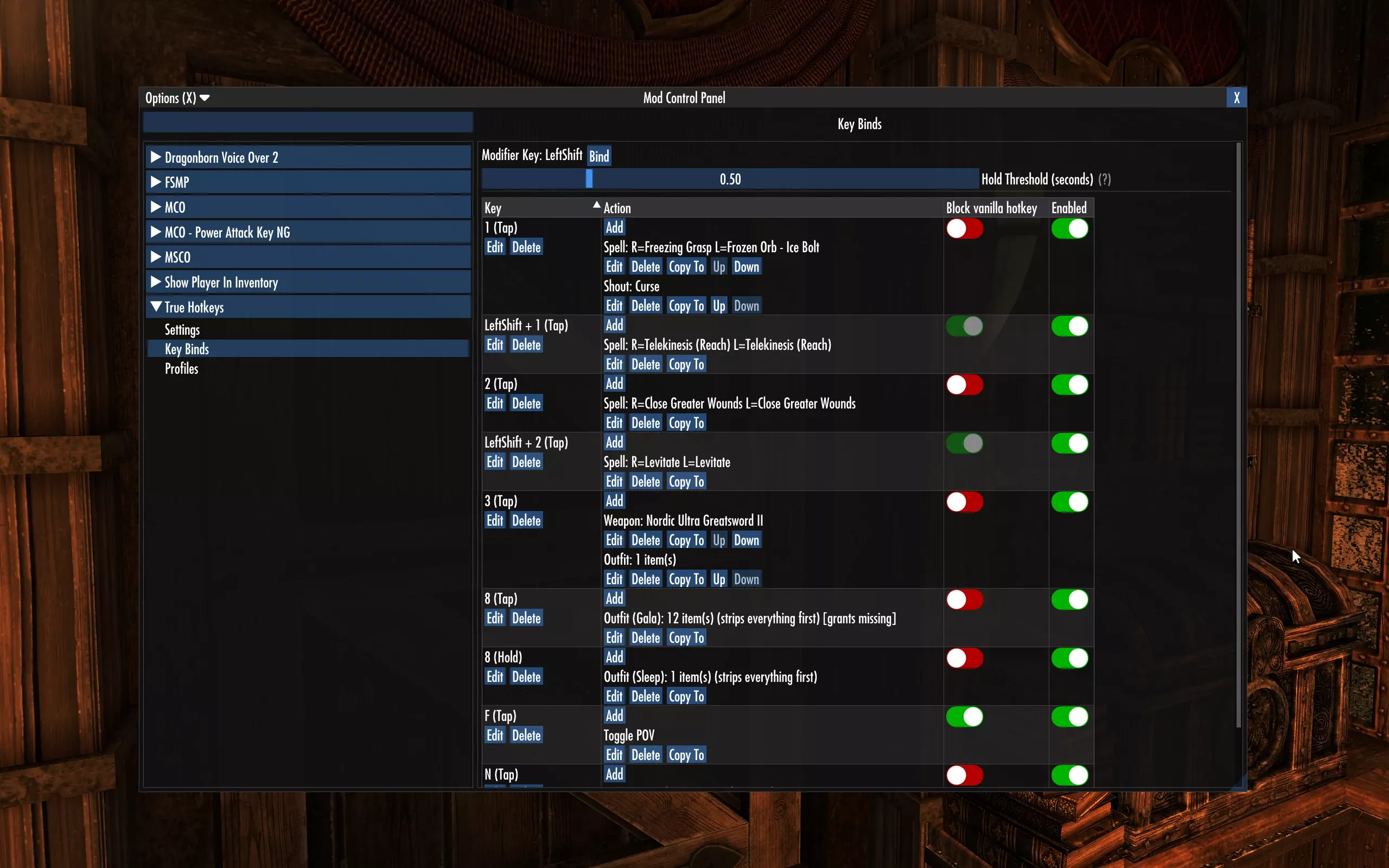Move Outfit: 1 item(s) action Up
This screenshot has width=1389, height=868.
pos(719,579)
